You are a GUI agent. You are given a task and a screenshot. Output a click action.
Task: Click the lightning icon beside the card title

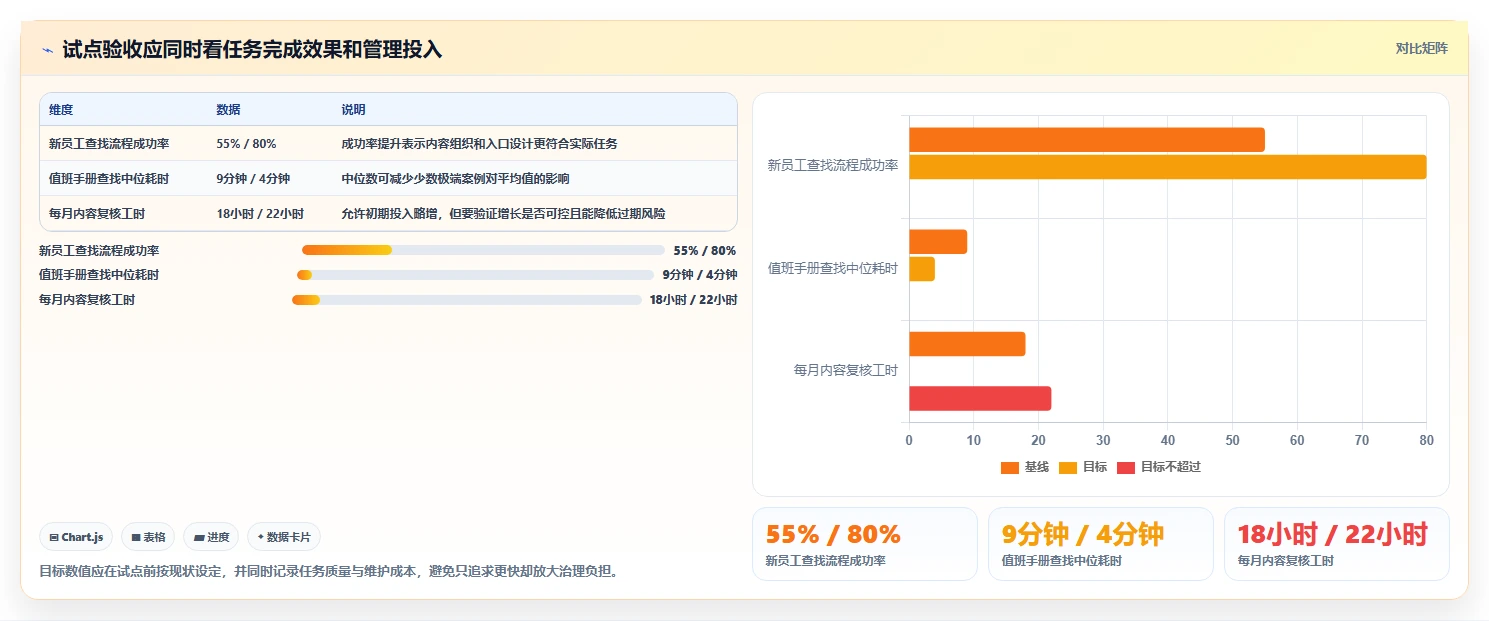[x=47, y=50]
